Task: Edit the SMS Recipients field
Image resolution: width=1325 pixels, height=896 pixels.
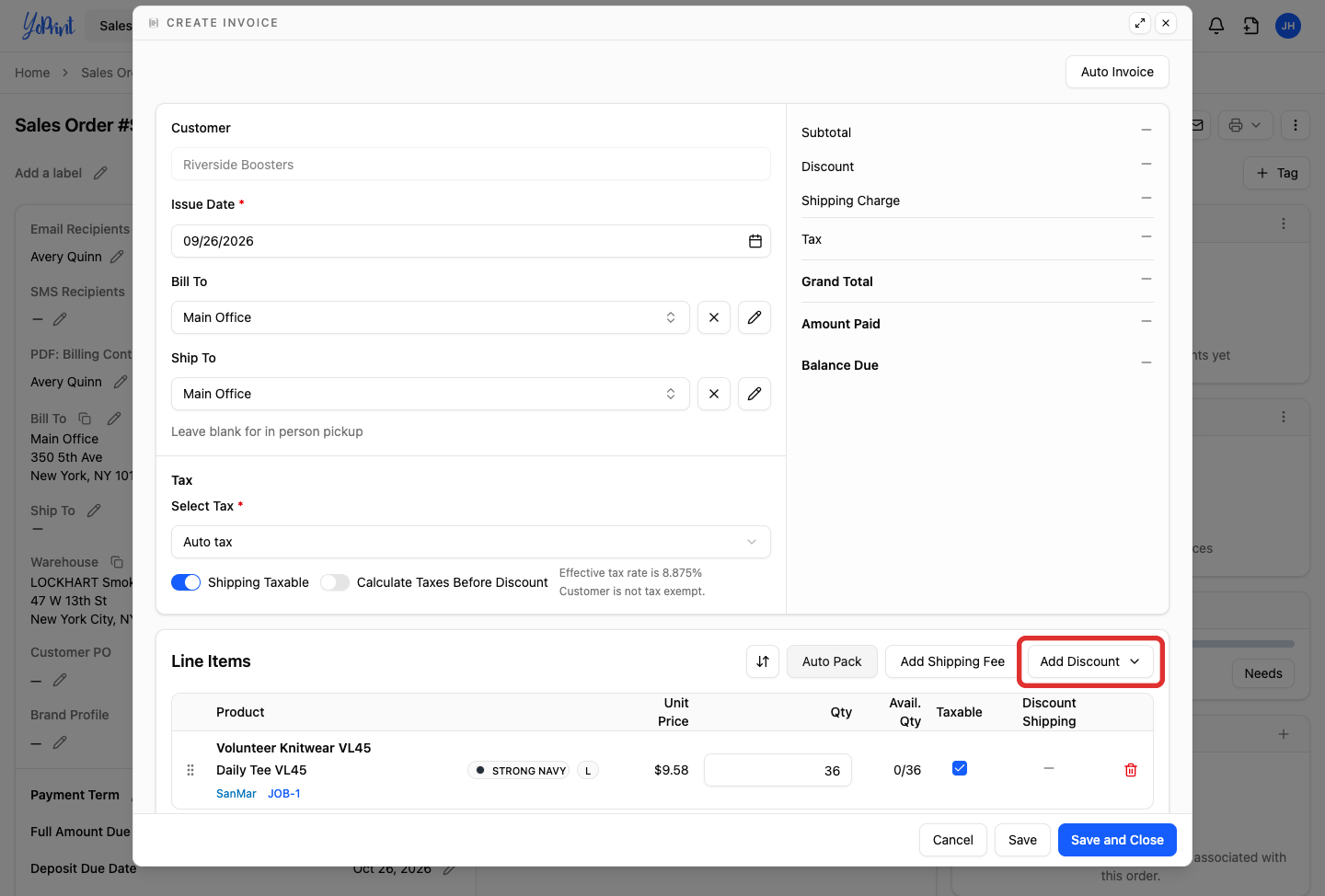Action: click(60, 319)
